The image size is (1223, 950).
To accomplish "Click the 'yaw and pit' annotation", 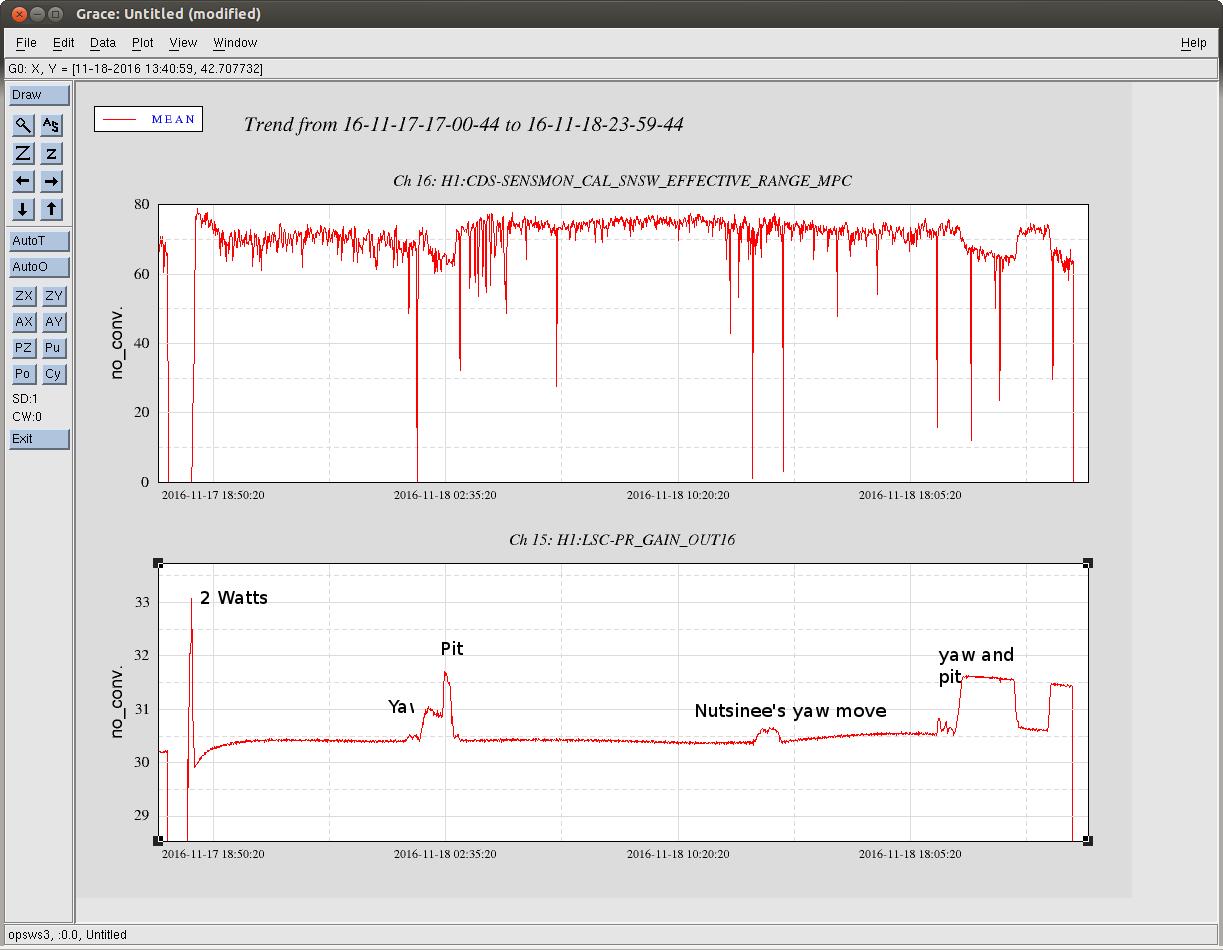I will (975, 666).
